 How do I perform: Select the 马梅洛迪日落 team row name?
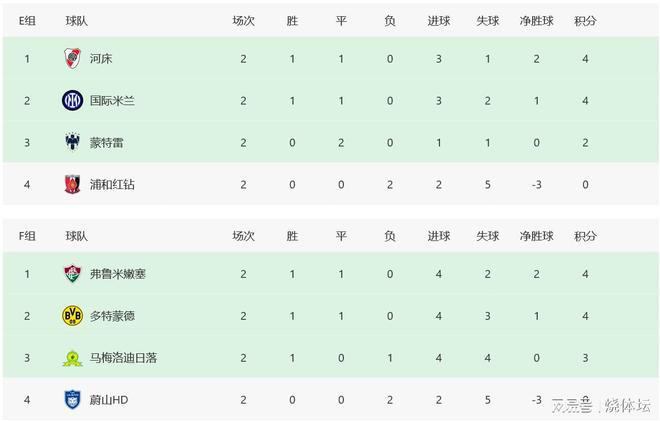123,358
